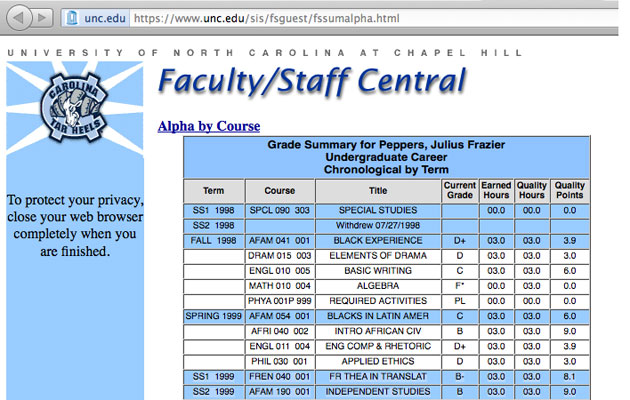Image resolution: width=630 pixels, height=400 pixels.
Task: Click the BASIC WRITING title cell
Action: [378, 271]
